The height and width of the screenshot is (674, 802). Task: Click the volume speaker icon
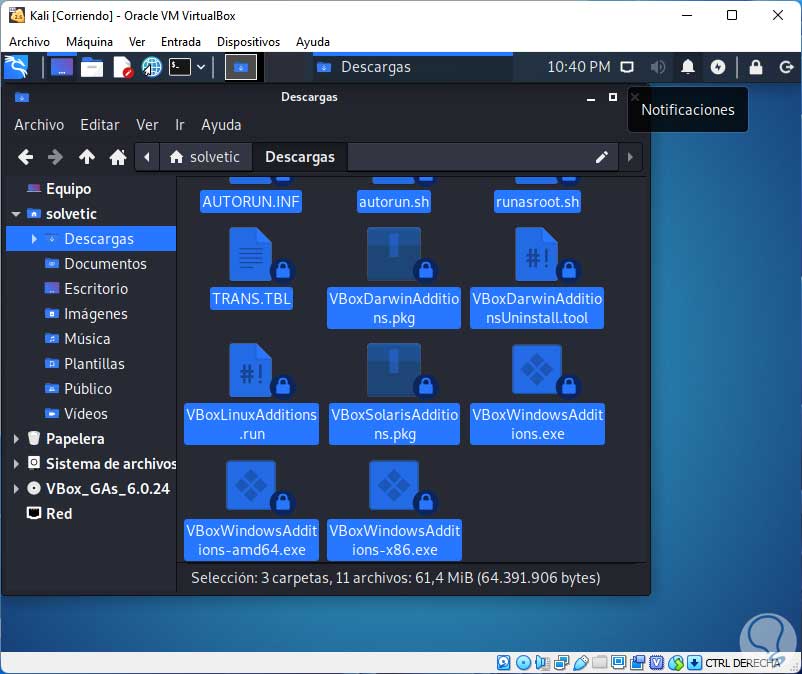pos(657,67)
